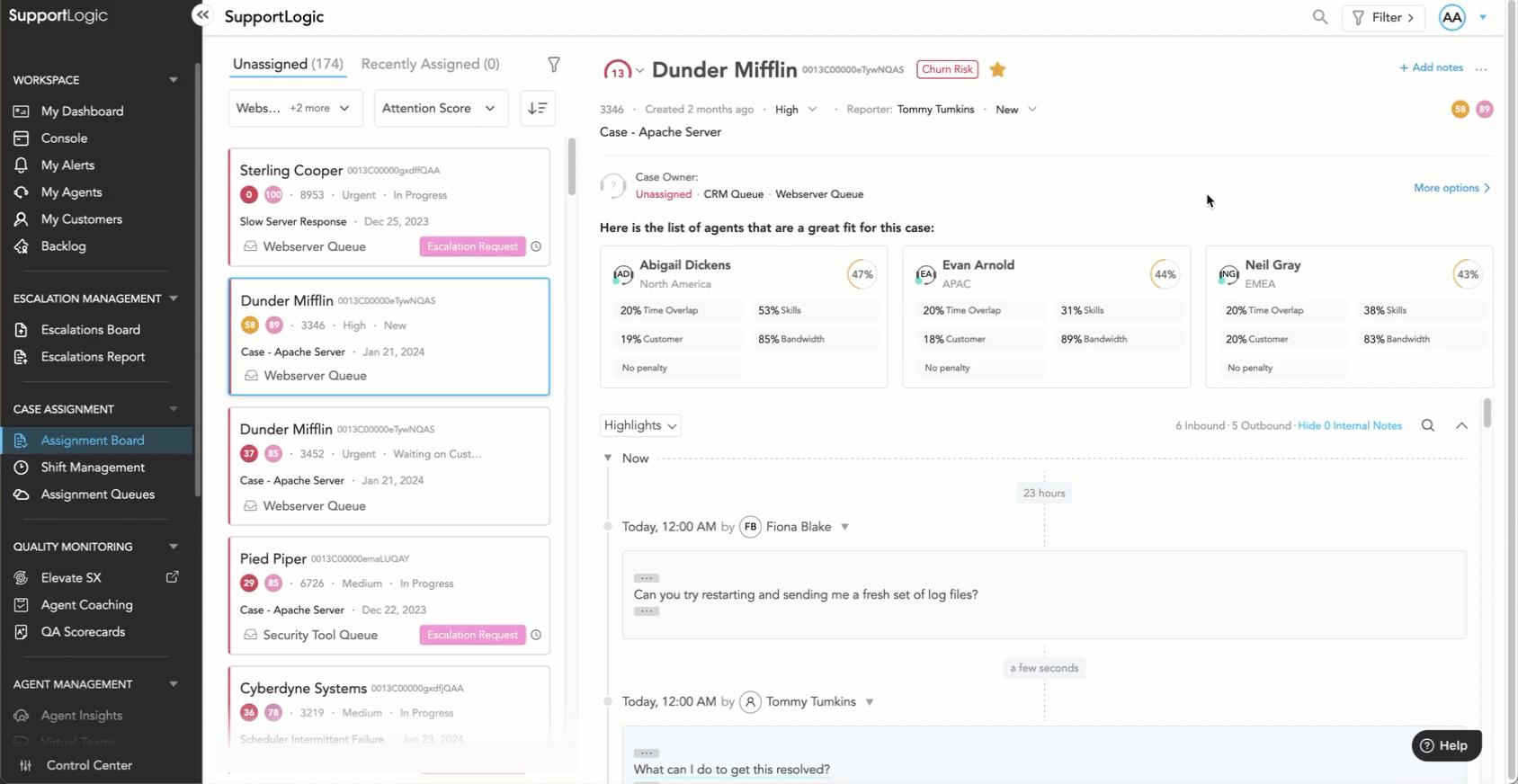Screen dimensions: 1518x784
Task: Open My Dashboard in sidebar
Action: point(82,111)
